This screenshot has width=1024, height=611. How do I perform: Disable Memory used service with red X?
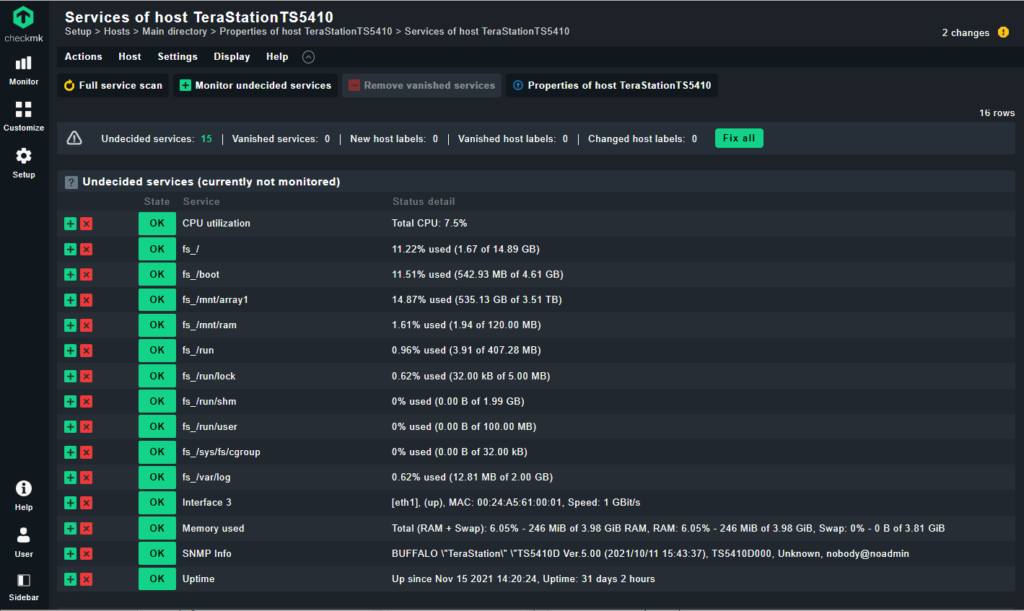click(x=86, y=528)
